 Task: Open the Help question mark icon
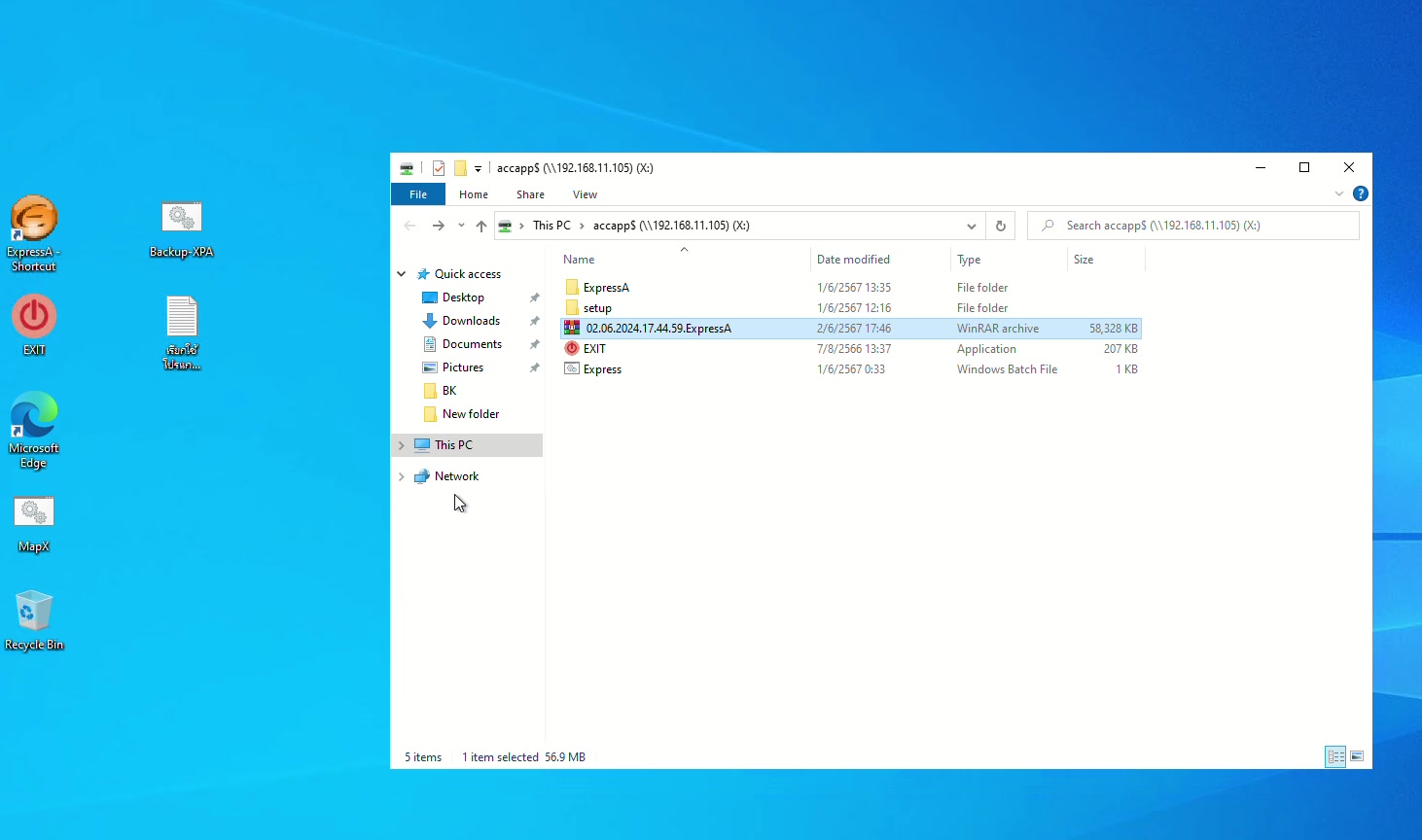click(x=1361, y=193)
